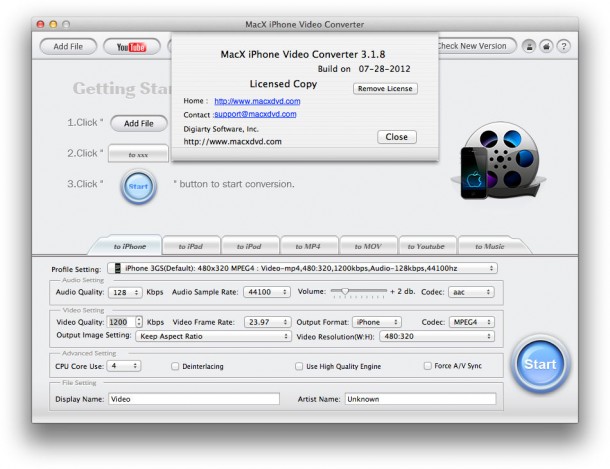Image resolution: width=610 pixels, height=469 pixels.
Task: Toggle Use High Quality Engine option
Action: [299, 367]
